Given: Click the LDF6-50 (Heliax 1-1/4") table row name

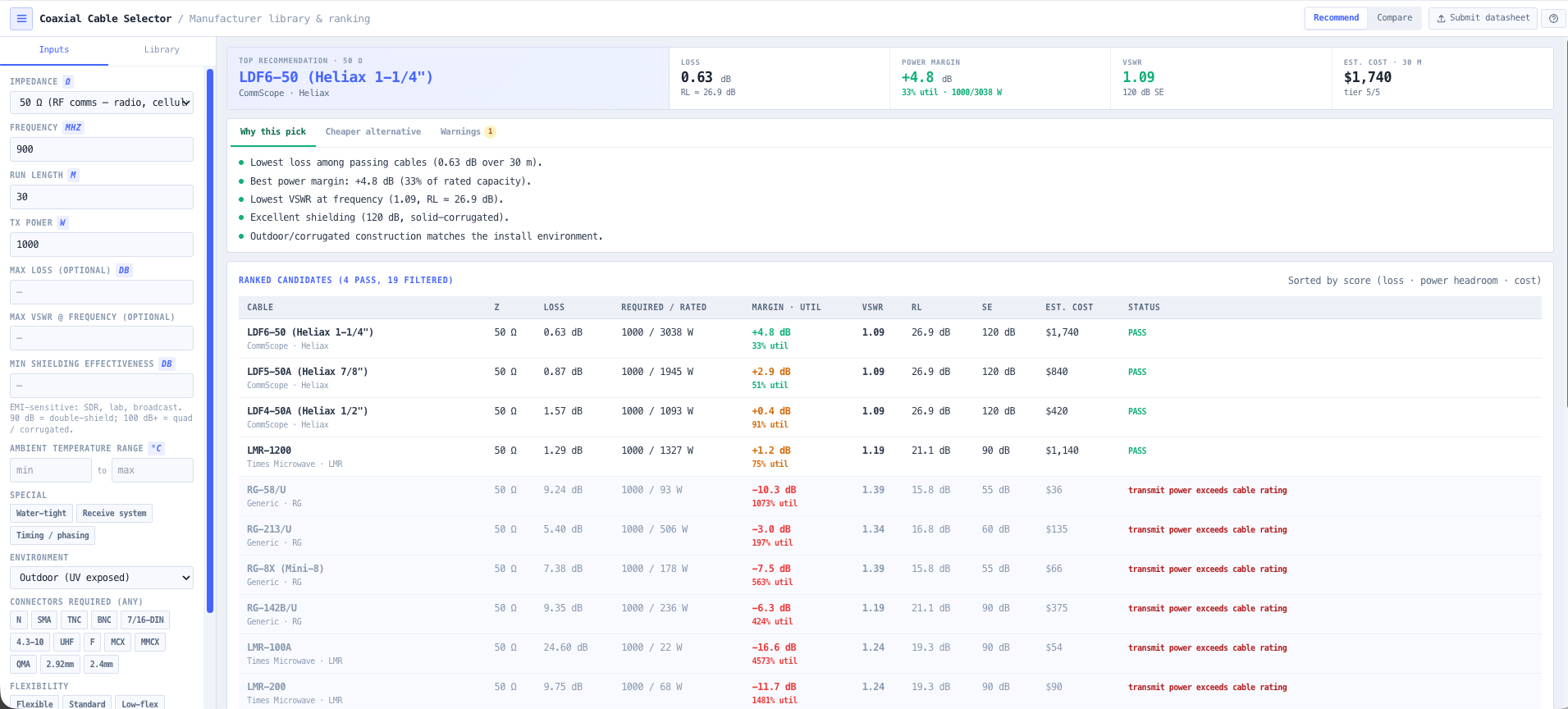Looking at the screenshot, I should 310,332.
